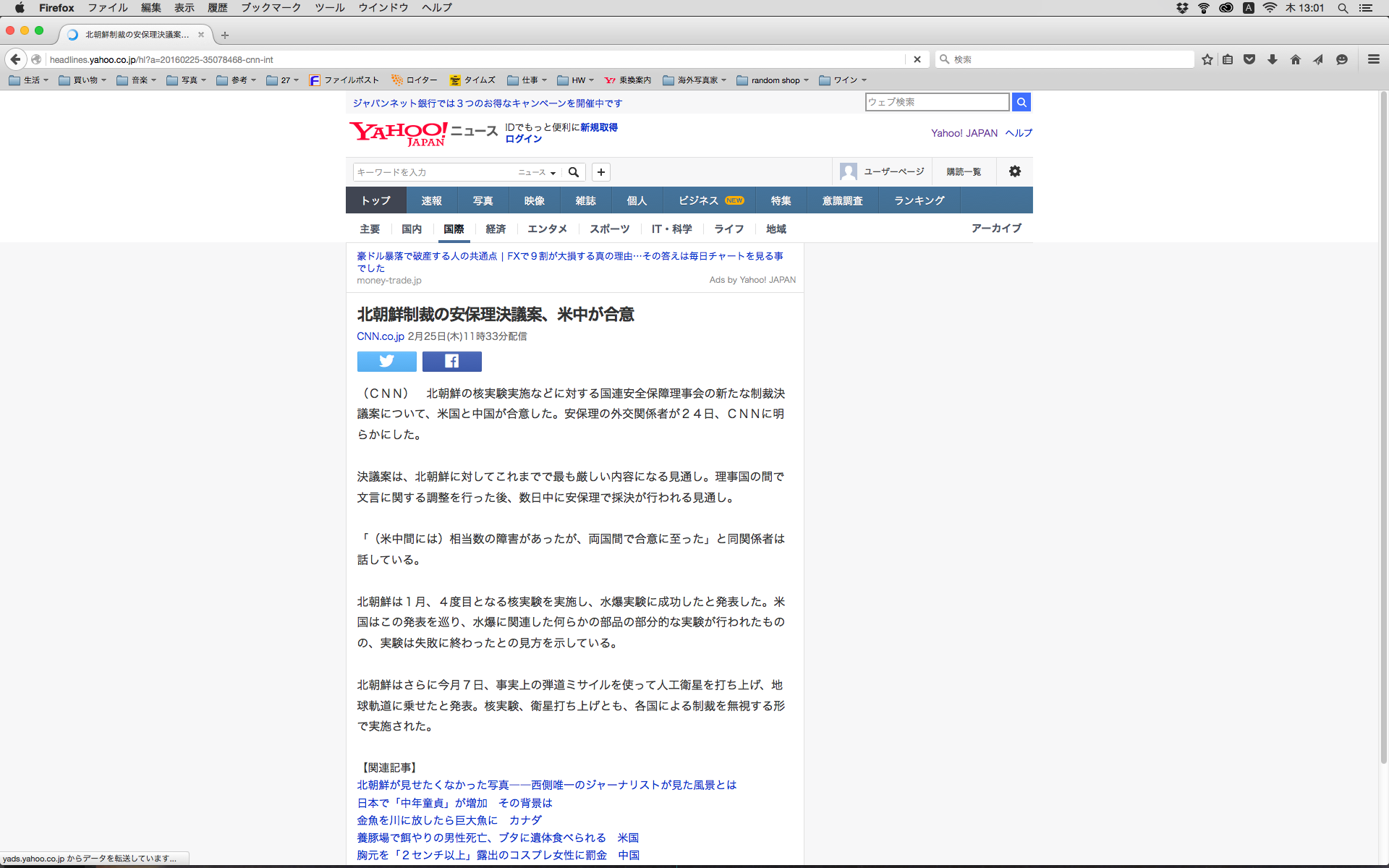Open Firefox downloads arrow icon
Screen dimensions: 1389x868
[1272, 59]
